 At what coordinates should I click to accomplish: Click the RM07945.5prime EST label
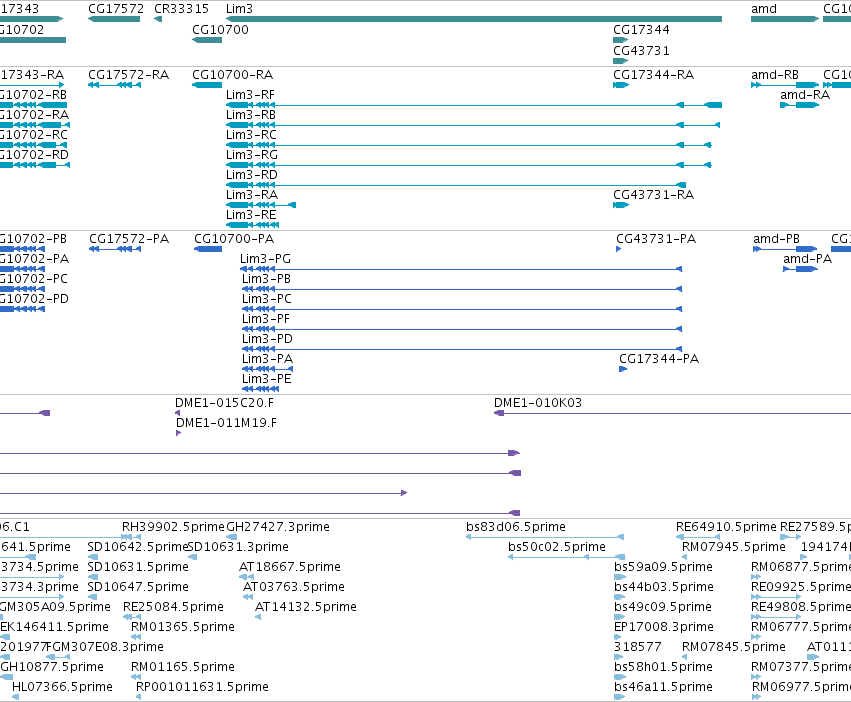tap(734, 547)
